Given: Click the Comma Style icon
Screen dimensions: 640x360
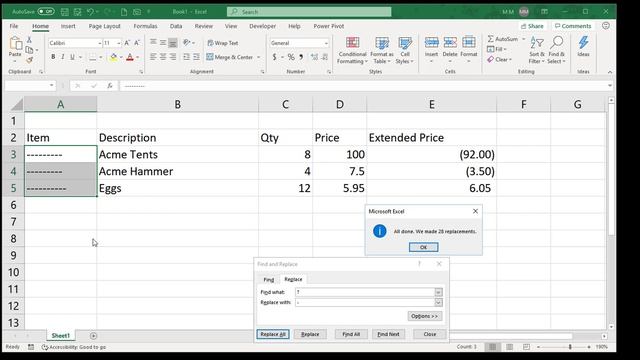Looking at the screenshot, I should [301, 57].
